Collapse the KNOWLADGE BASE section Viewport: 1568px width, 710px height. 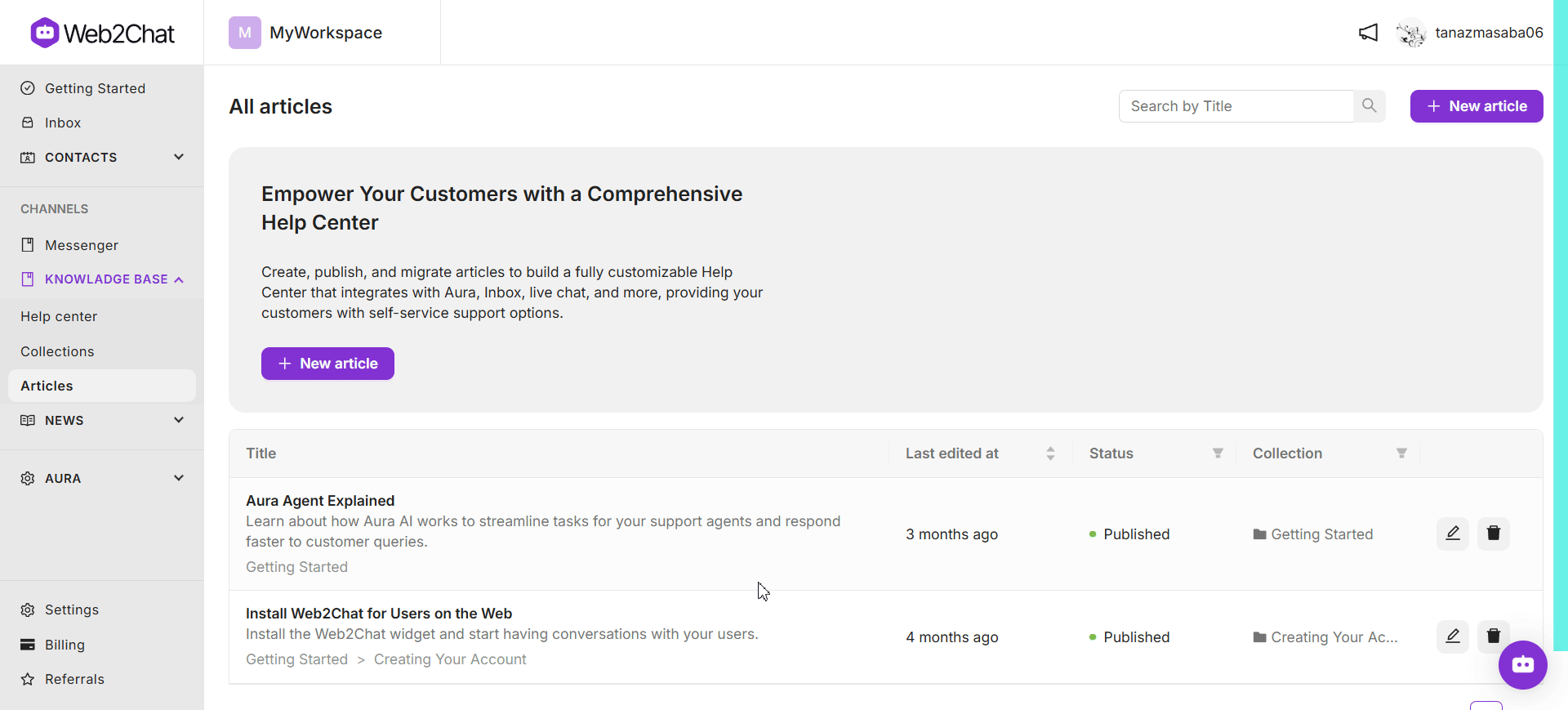coord(179,279)
